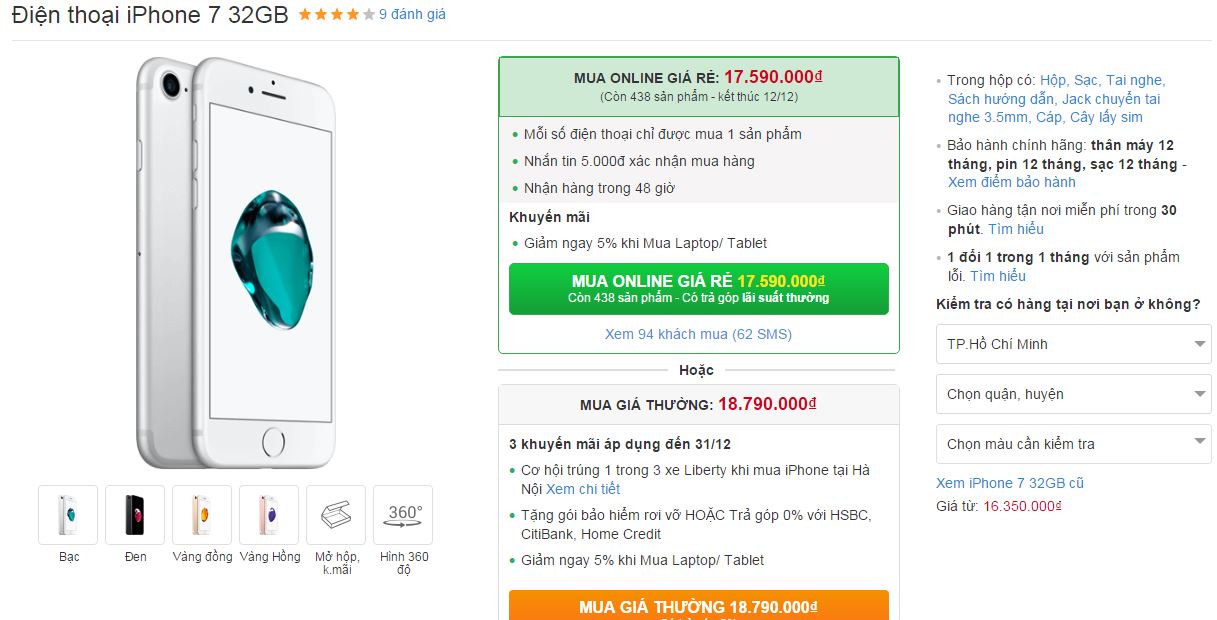This screenshot has width=1217, height=620.
Task: Click the orange MUA GIÁ THƯỜNG button
Action: coord(698,607)
